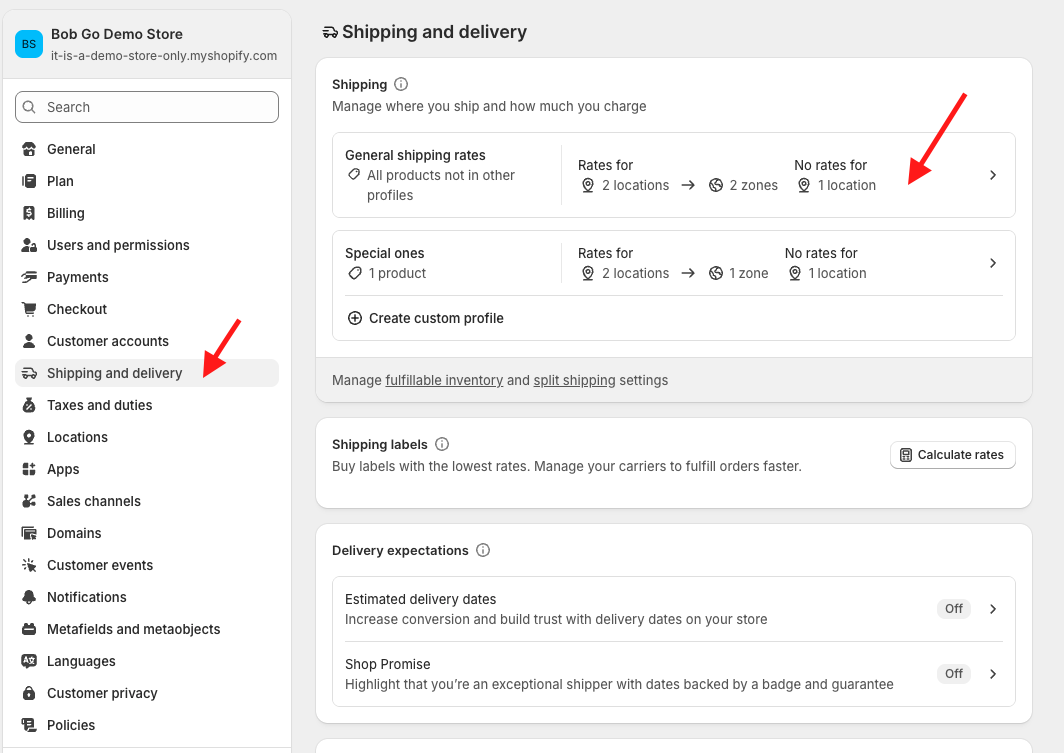Go to Customer accounts settings

(108, 341)
